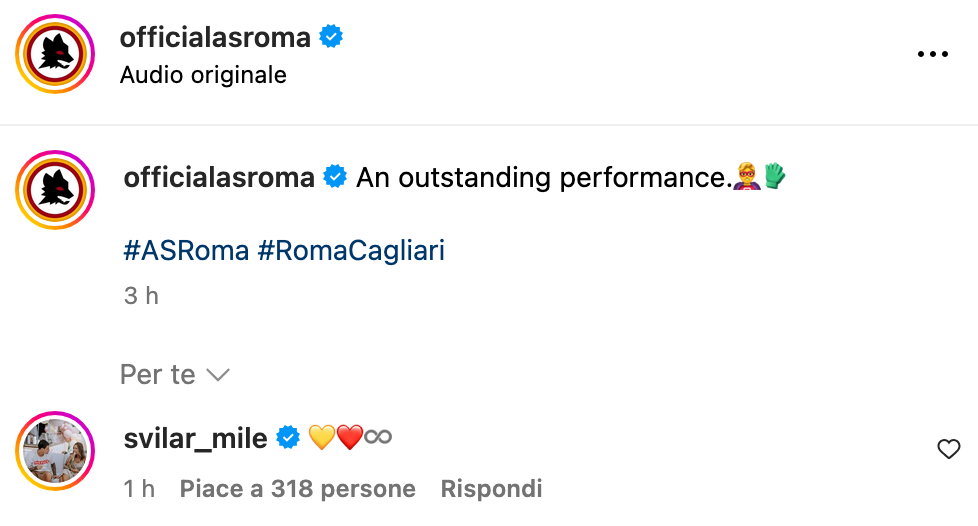Open the #RomaCagliari hashtag

[351, 250]
